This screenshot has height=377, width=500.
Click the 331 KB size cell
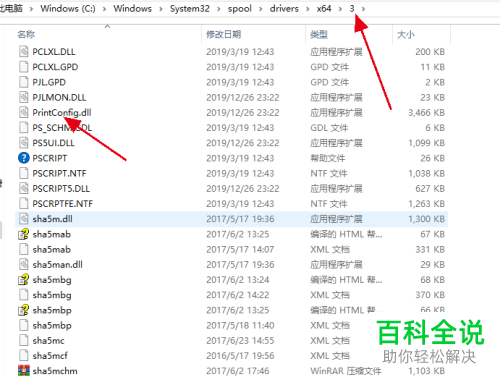tap(430, 249)
